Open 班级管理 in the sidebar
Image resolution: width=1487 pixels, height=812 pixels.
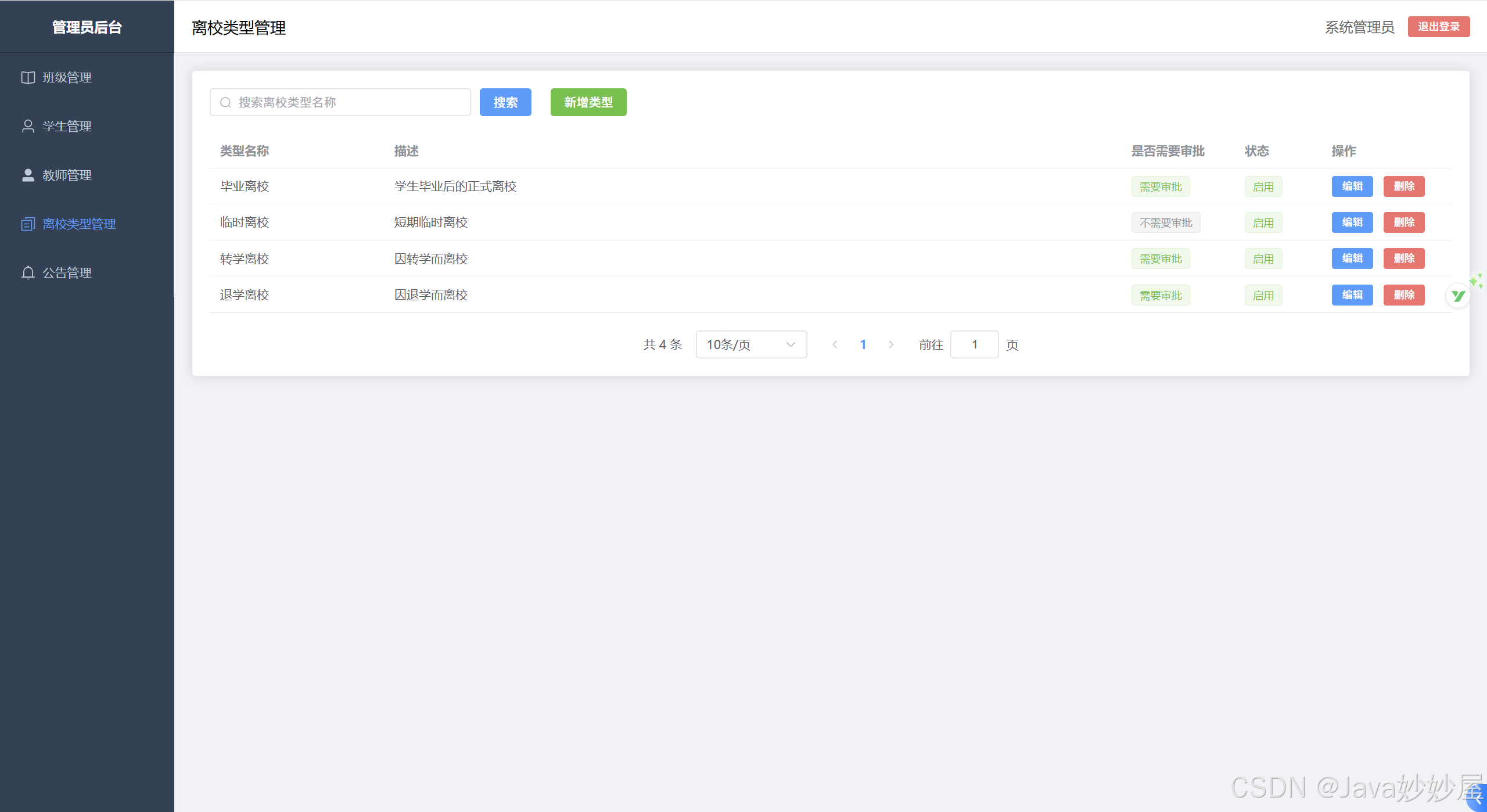point(87,77)
